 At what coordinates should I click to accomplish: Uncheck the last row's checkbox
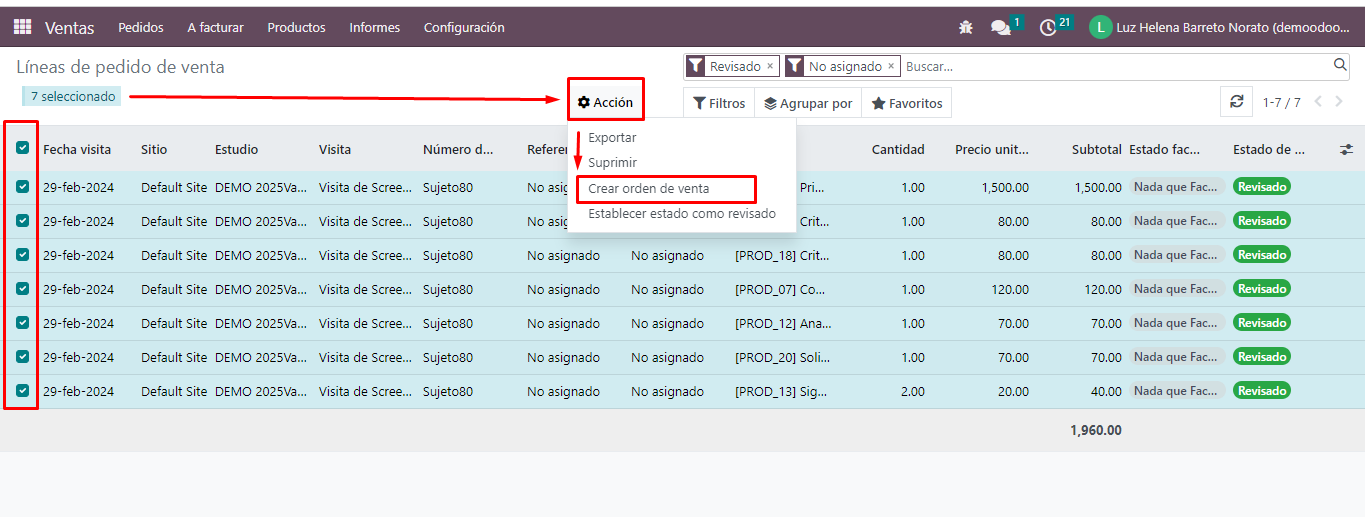(x=22, y=391)
